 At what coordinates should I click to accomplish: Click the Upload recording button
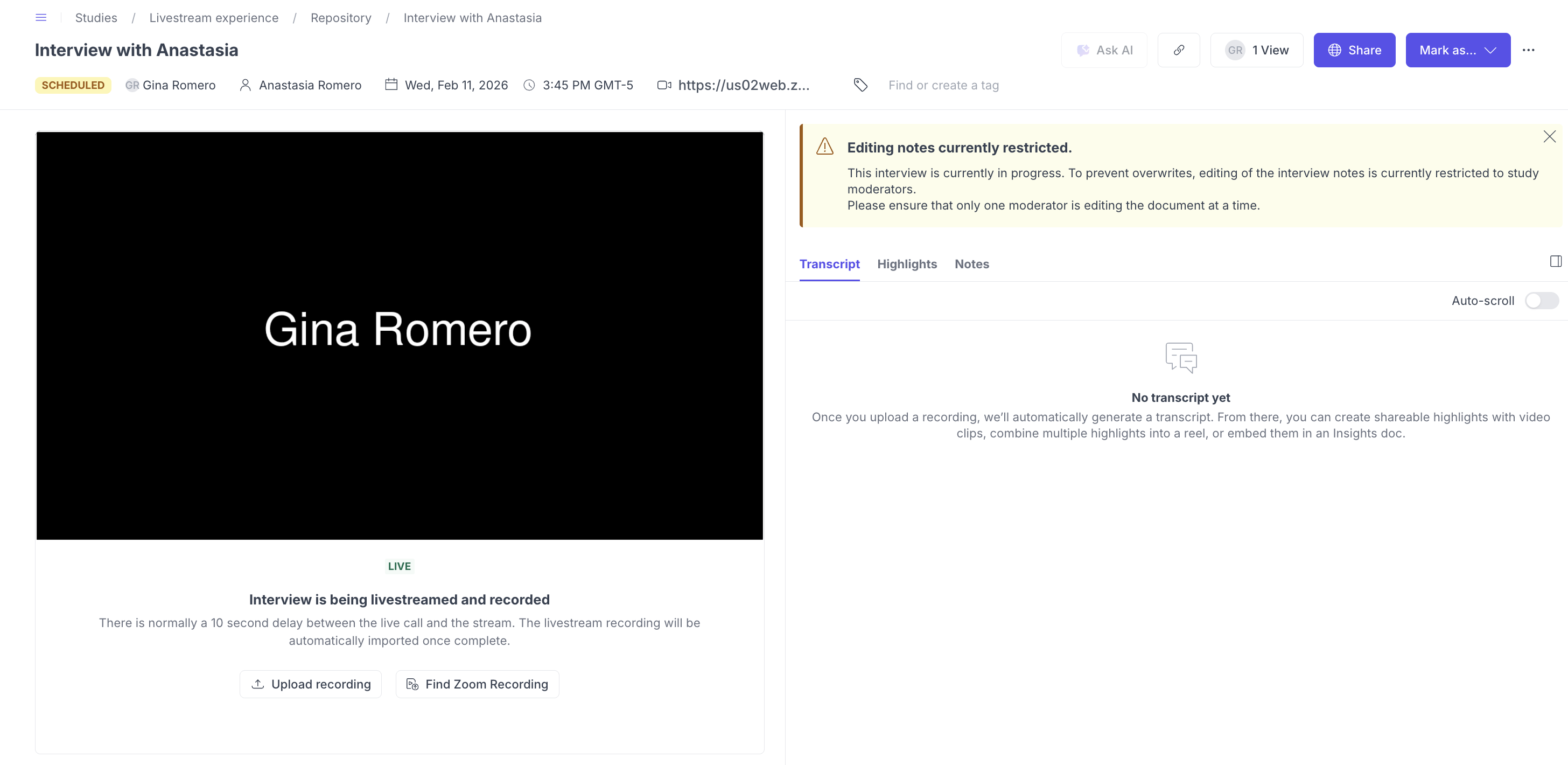311,684
